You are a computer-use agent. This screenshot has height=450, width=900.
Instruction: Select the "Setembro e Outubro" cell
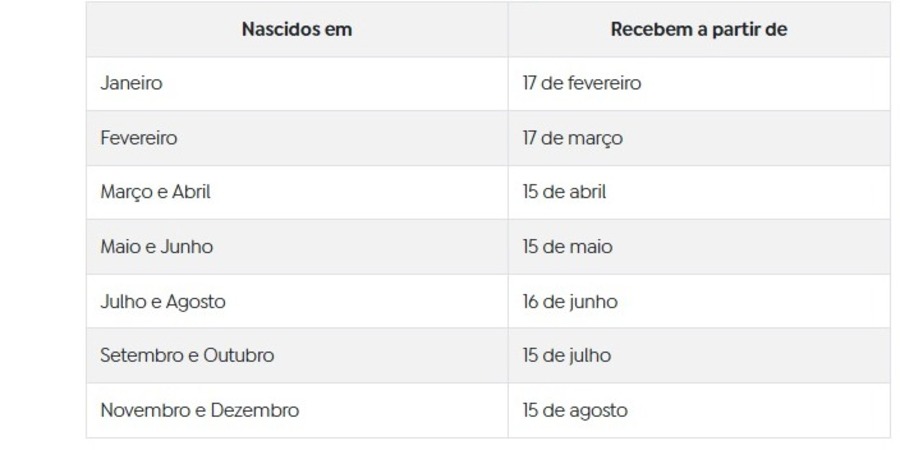tap(297, 356)
